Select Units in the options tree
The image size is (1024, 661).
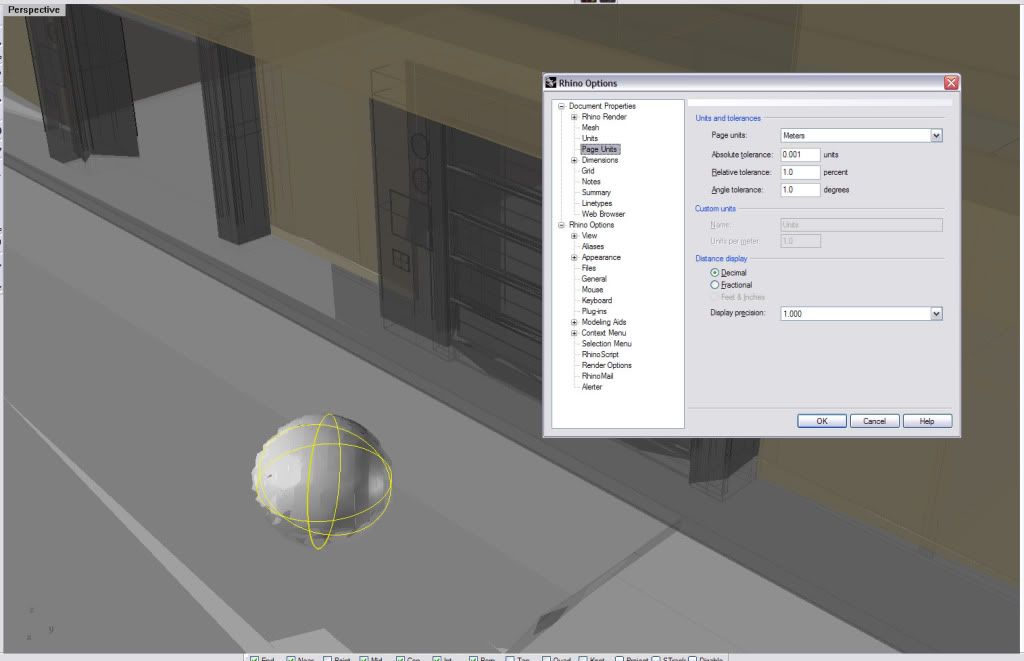[590, 138]
